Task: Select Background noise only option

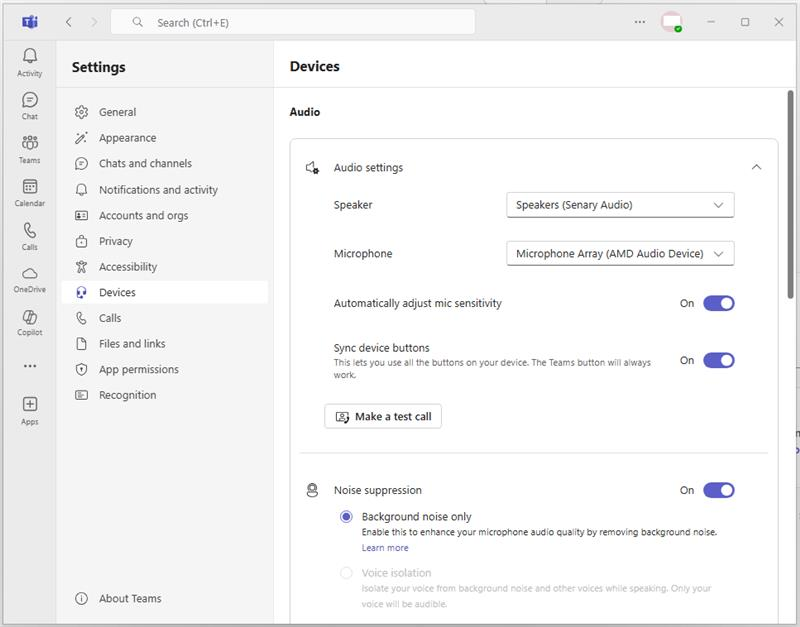Action: tap(346, 517)
